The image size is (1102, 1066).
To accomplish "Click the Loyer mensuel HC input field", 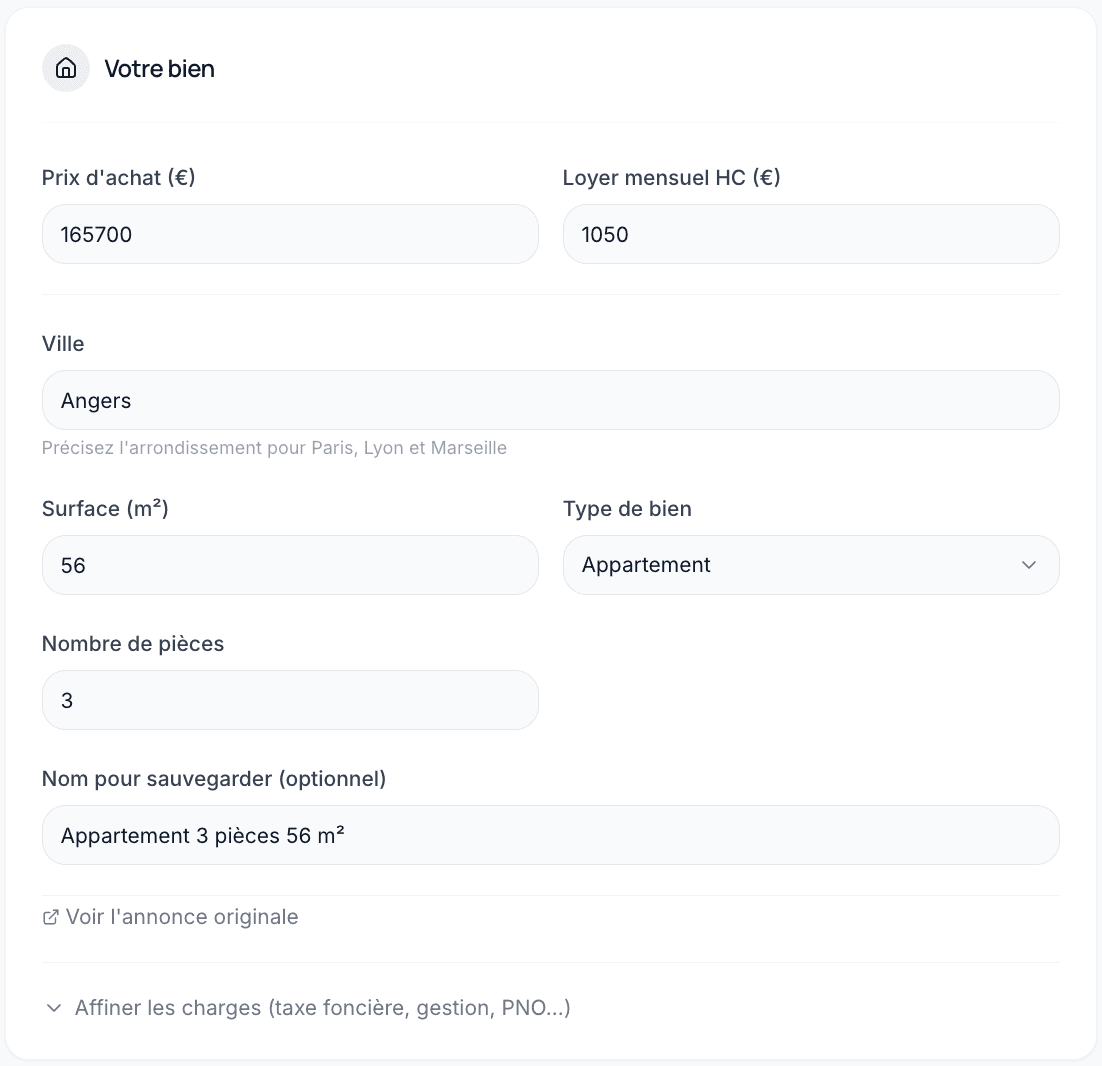I will pos(810,234).
